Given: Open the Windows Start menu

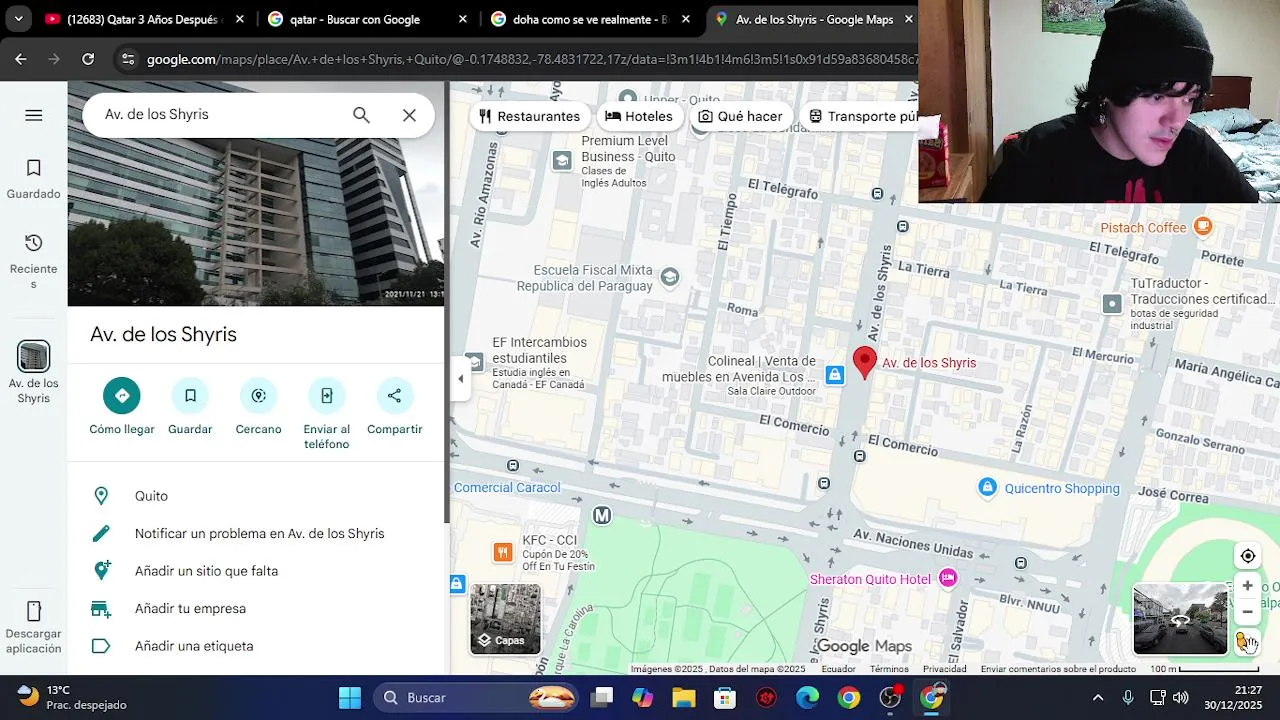Looking at the screenshot, I should [349, 697].
